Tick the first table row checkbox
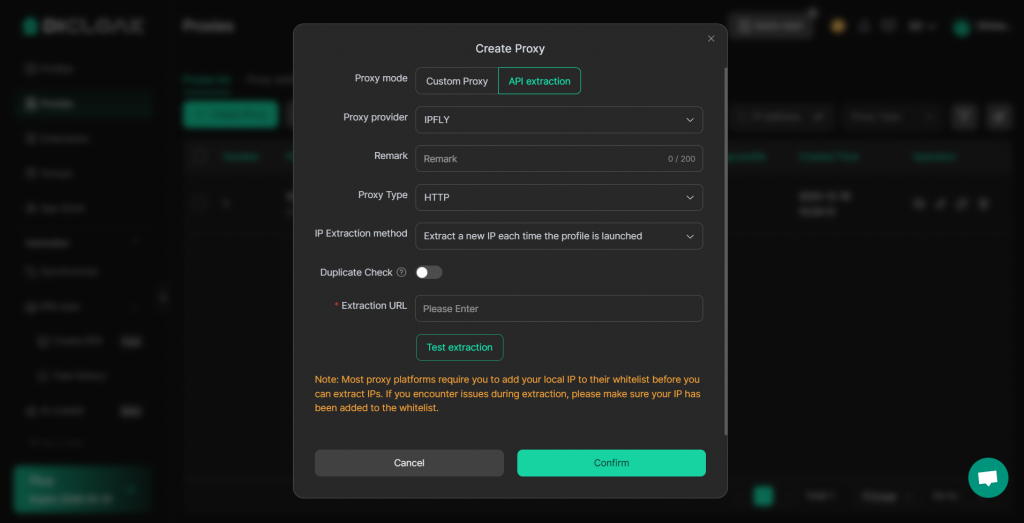1024x523 pixels. point(198,203)
